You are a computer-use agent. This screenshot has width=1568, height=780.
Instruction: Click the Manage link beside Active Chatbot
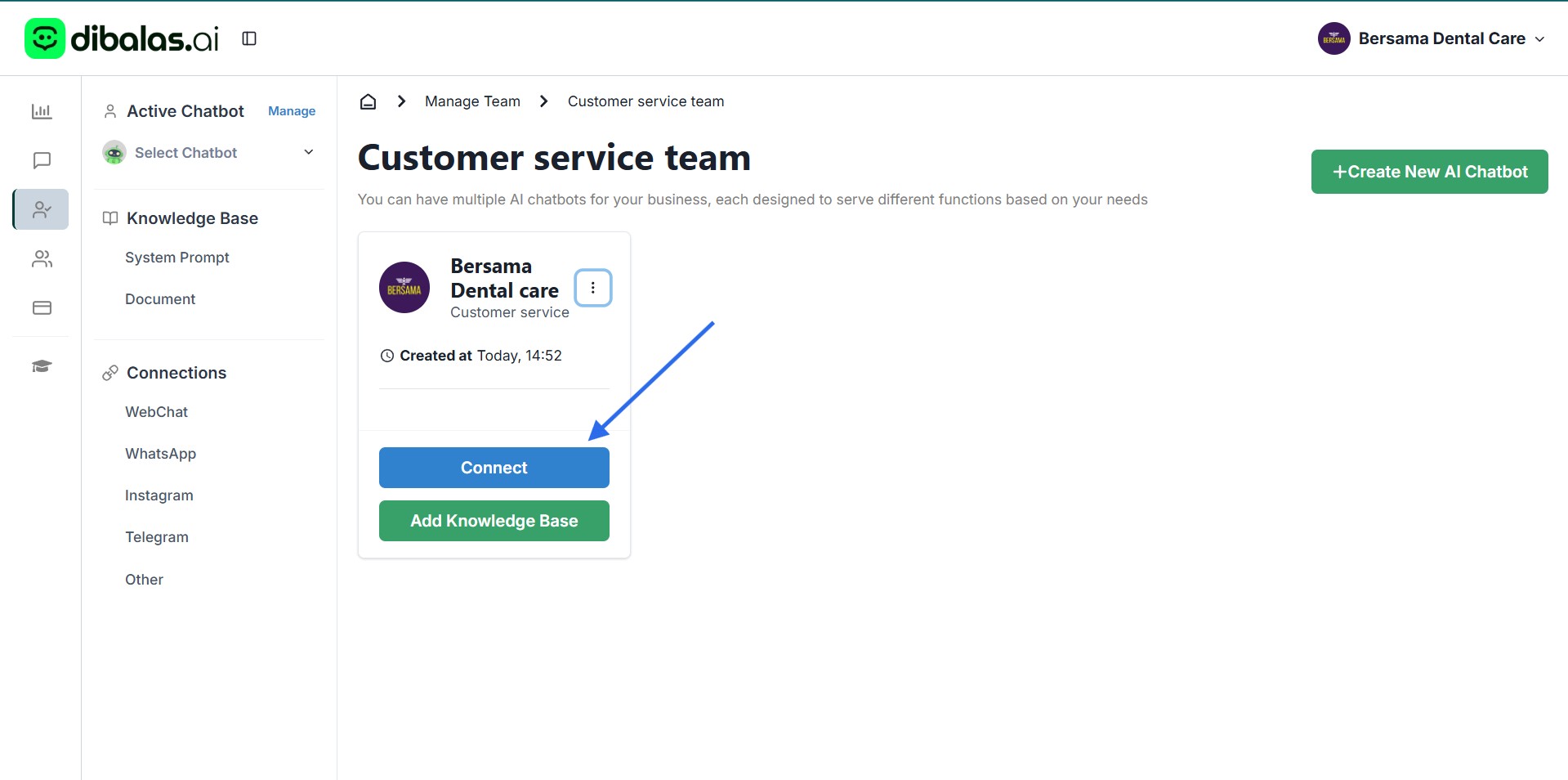tap(291, 111)
